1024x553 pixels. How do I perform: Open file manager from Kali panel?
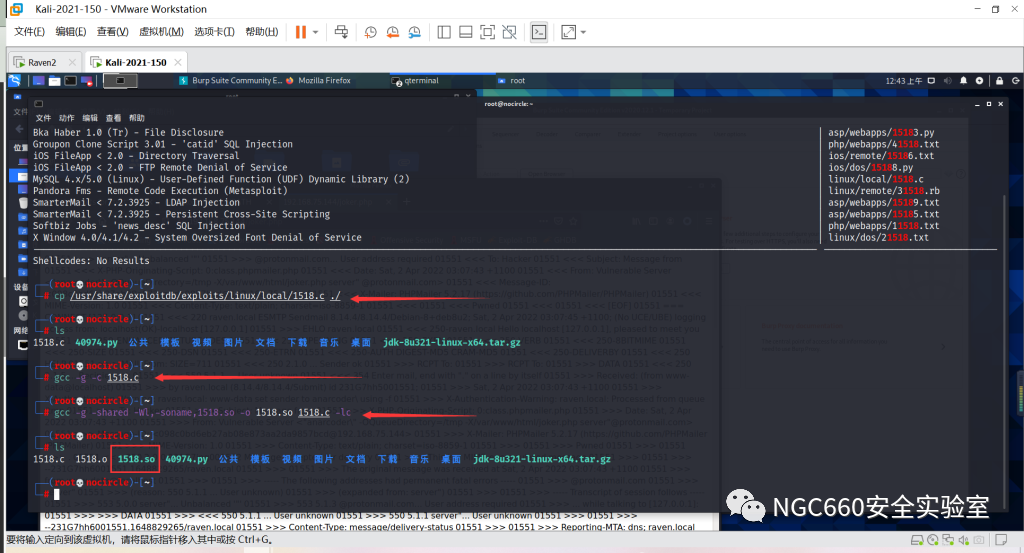(54, 81)
